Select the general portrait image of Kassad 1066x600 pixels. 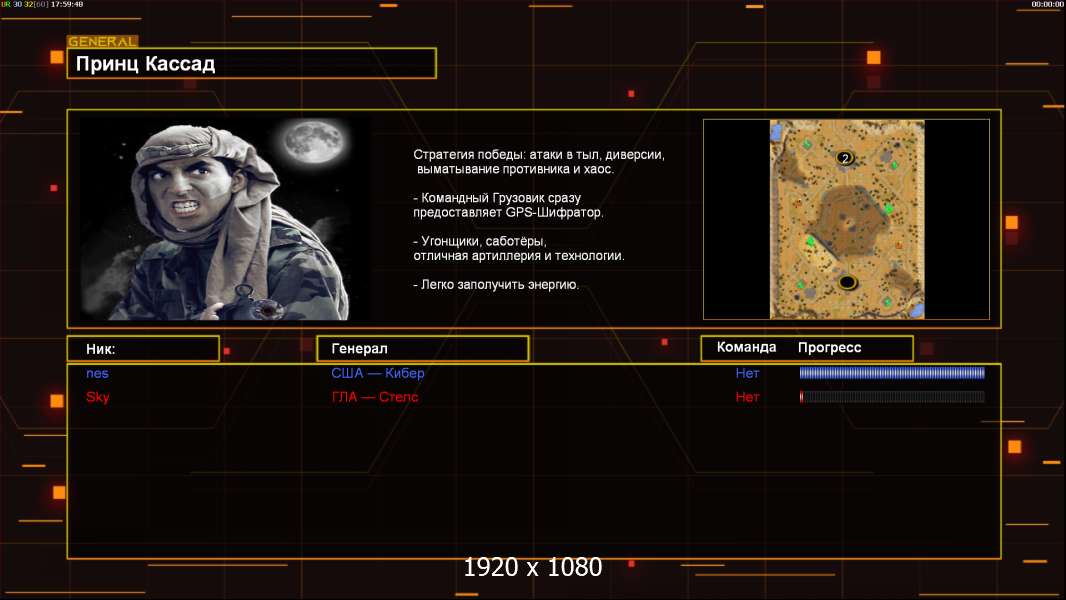click(x=225, y=218)
